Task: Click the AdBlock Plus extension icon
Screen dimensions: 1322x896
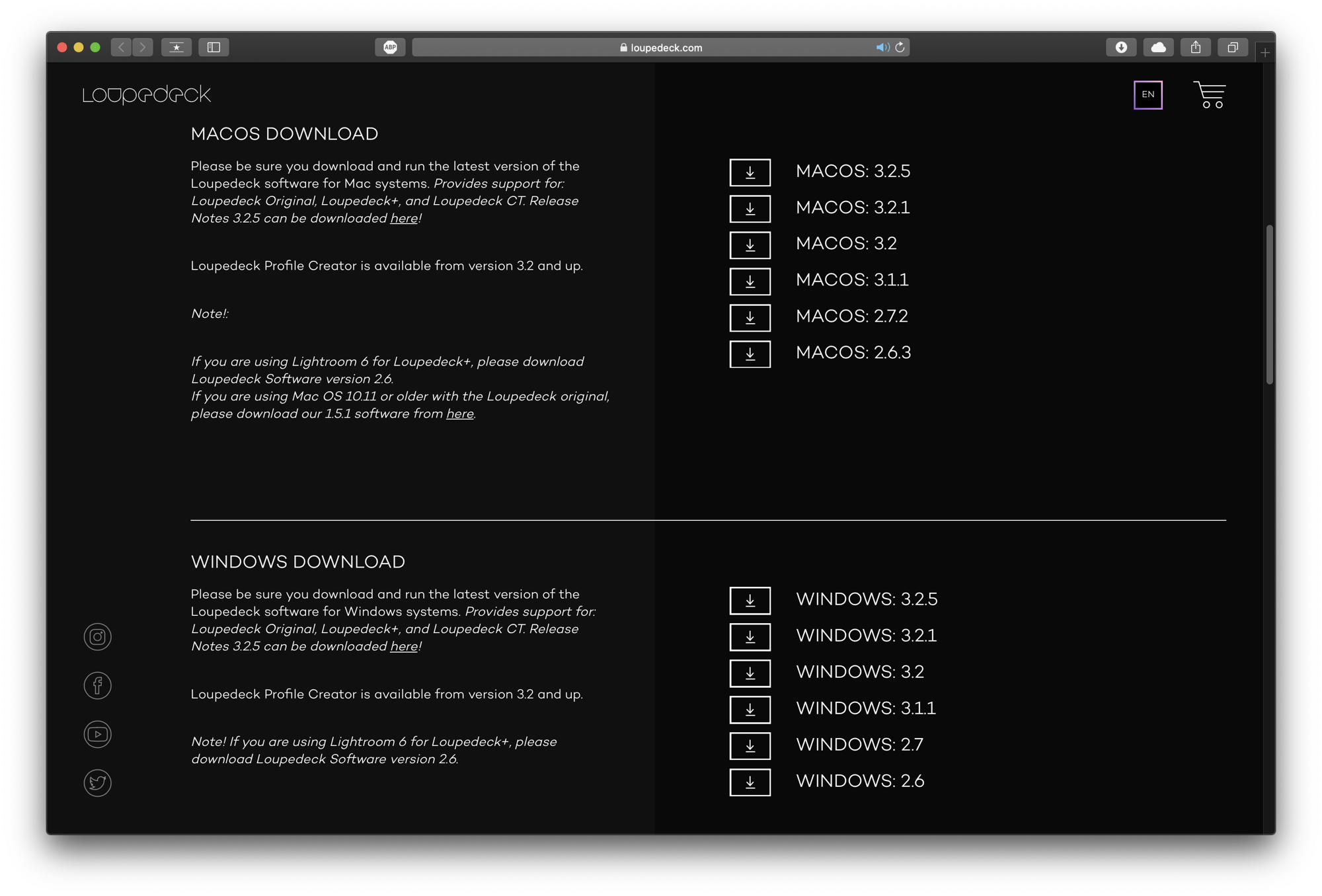Action: click(390, 48)
